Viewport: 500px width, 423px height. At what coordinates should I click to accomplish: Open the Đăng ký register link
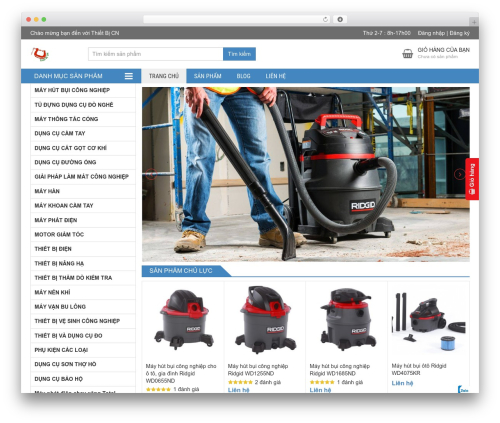[459, 33]
